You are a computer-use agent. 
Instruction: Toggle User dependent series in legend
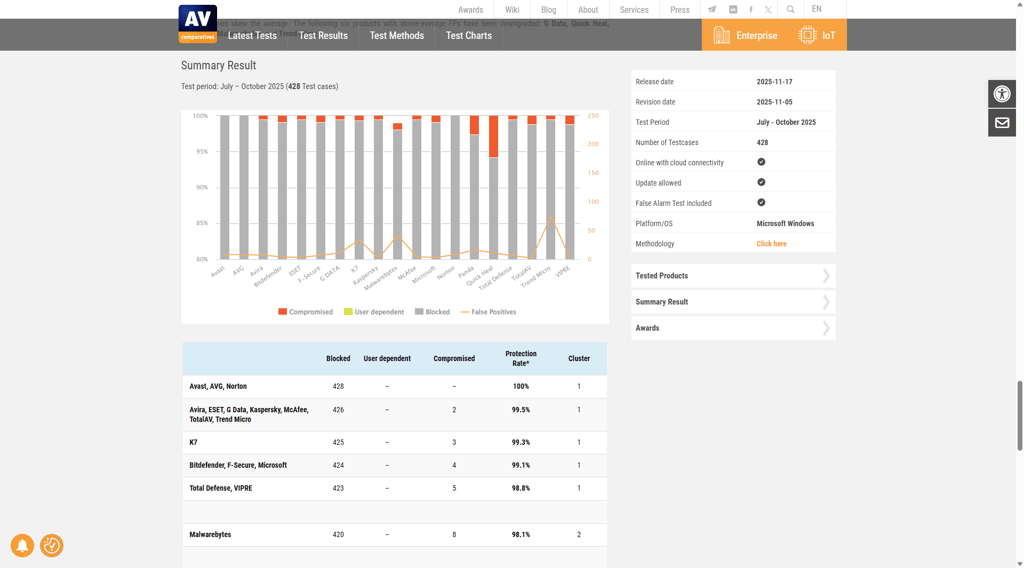coord(374,312)
